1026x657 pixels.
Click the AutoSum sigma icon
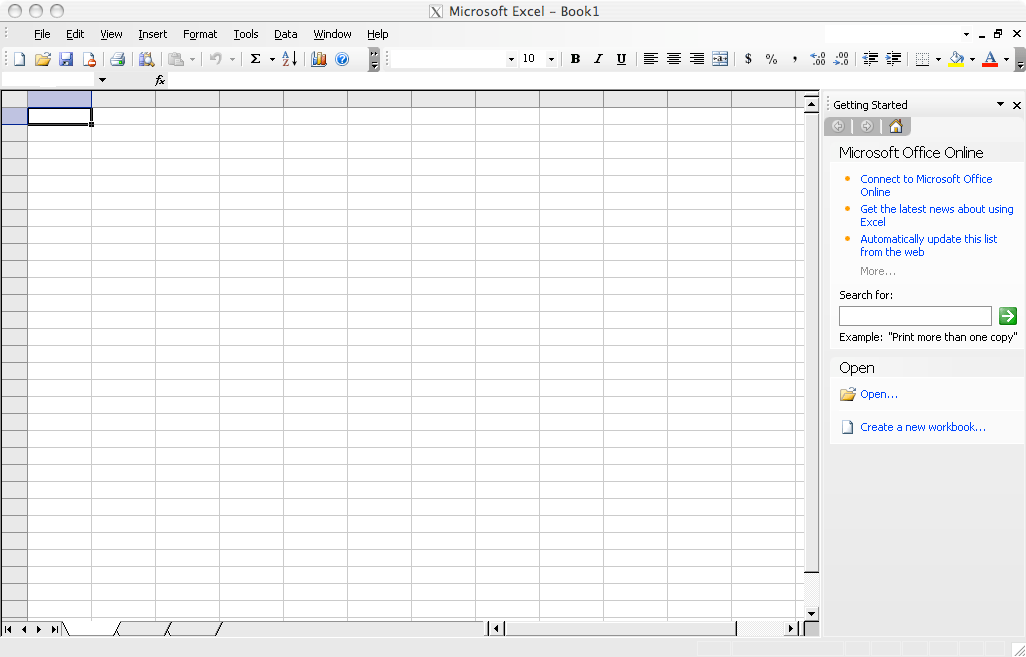coord(255,59)
